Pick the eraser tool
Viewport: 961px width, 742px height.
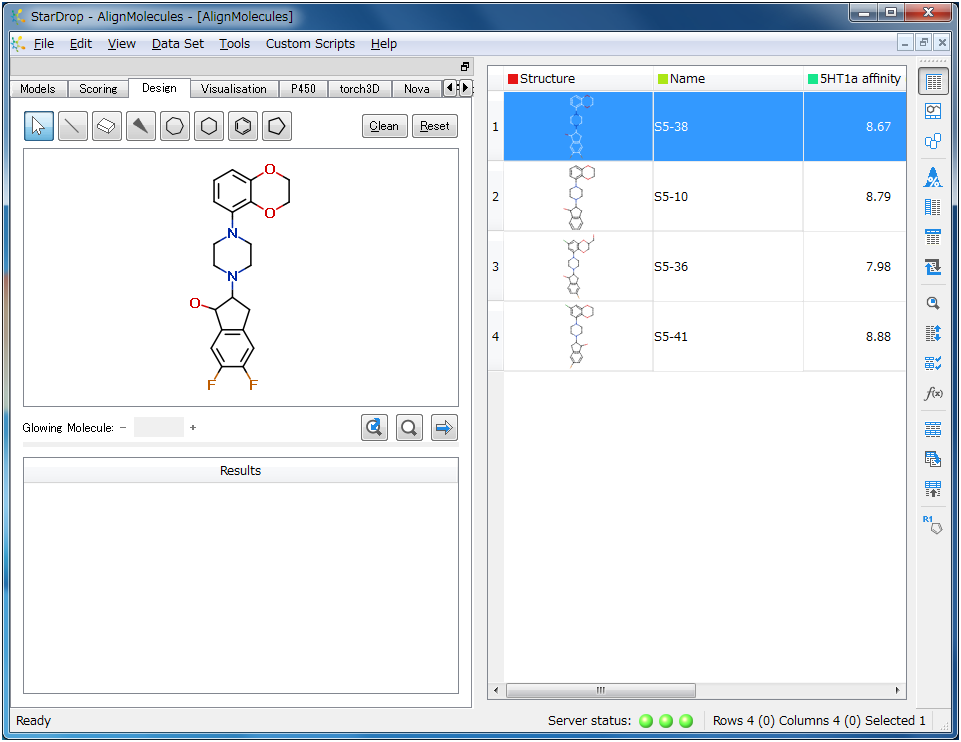107,126
